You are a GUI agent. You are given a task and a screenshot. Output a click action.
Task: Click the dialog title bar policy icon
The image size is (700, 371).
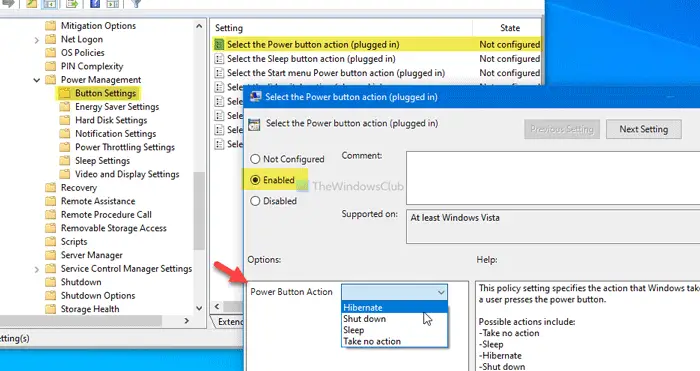[255, 97]
